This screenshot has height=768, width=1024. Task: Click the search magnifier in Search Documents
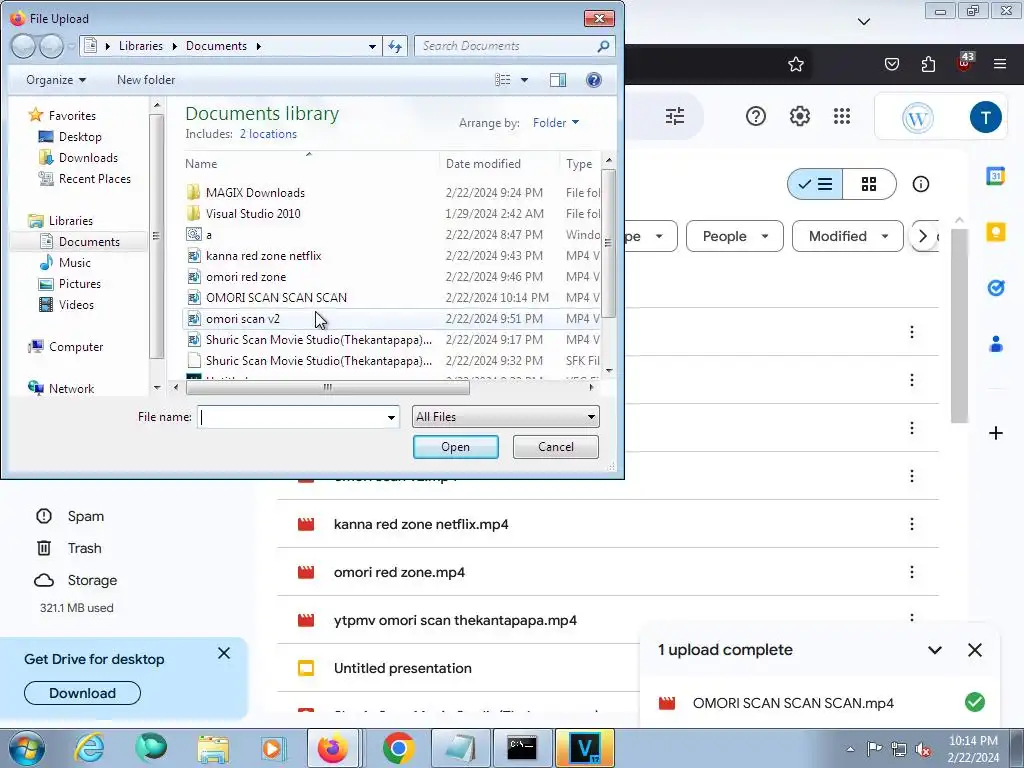point(603,46)
